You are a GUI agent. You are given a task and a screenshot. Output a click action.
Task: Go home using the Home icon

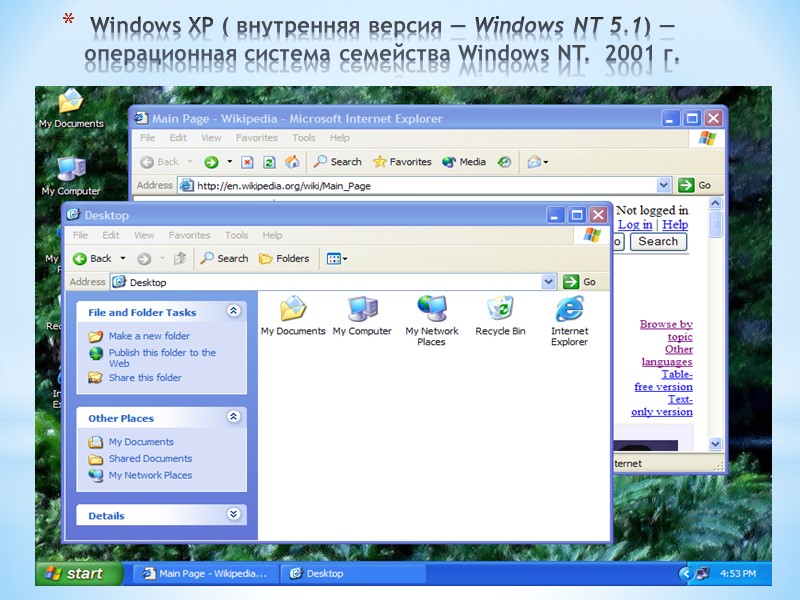tap(293, 161)
